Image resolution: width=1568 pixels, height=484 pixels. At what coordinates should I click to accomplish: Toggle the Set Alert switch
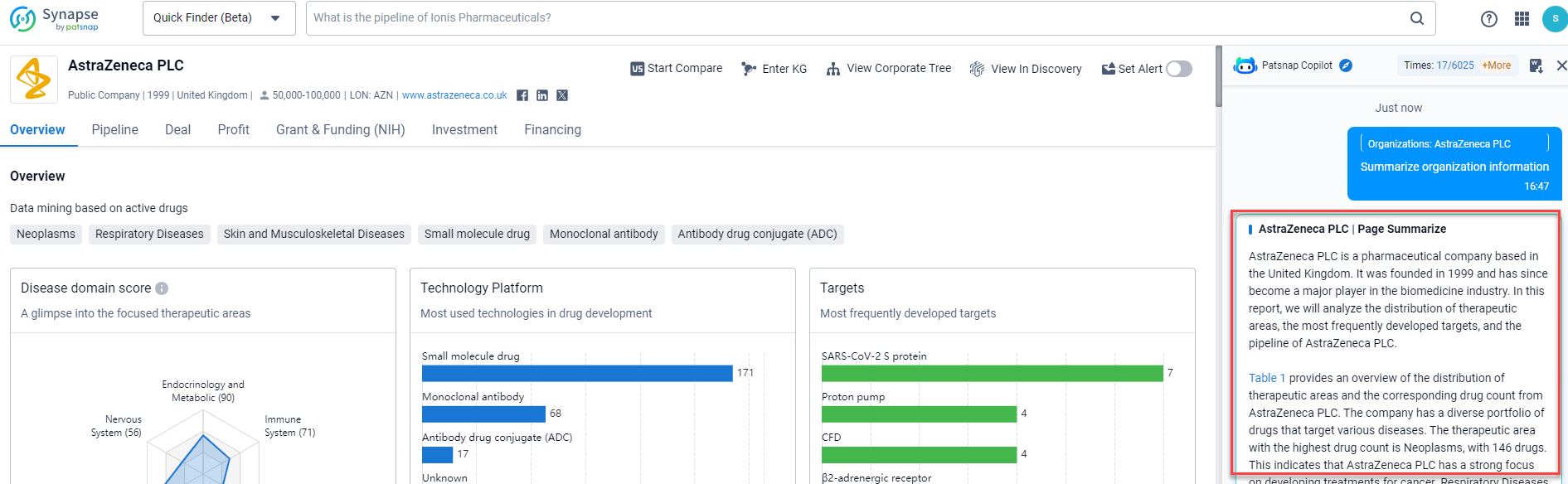[1178, 69]
